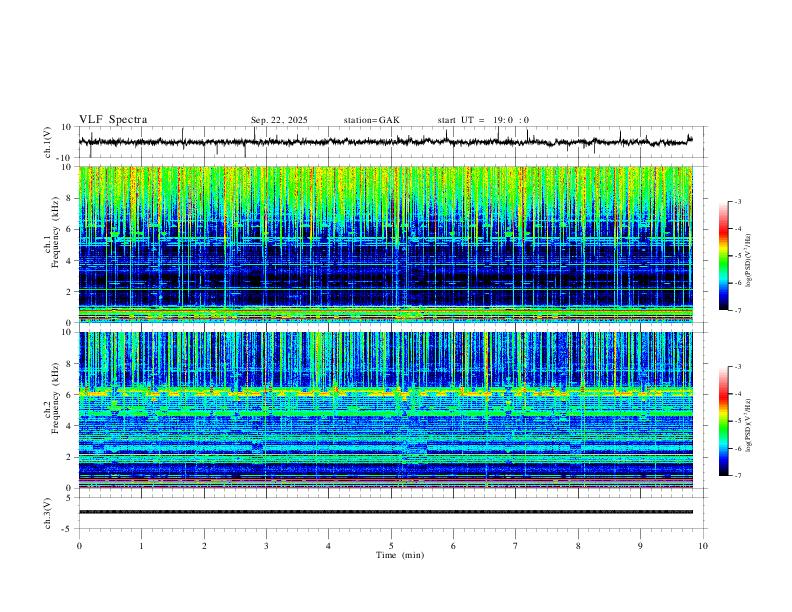Select the "start UT = 19:0 :0" text
The width and height of the screenshot is (792, 612).
[483, 120]
